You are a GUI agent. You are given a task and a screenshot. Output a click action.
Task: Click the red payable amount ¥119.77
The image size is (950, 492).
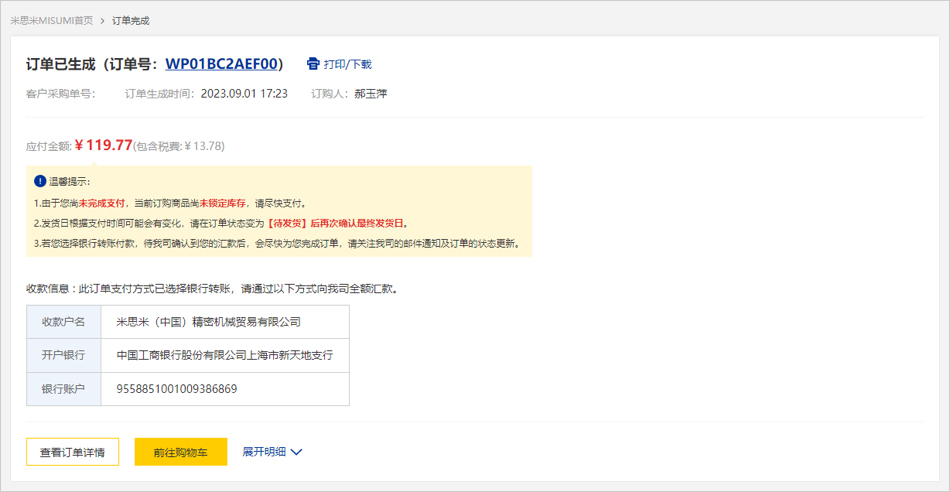[104, 145]
